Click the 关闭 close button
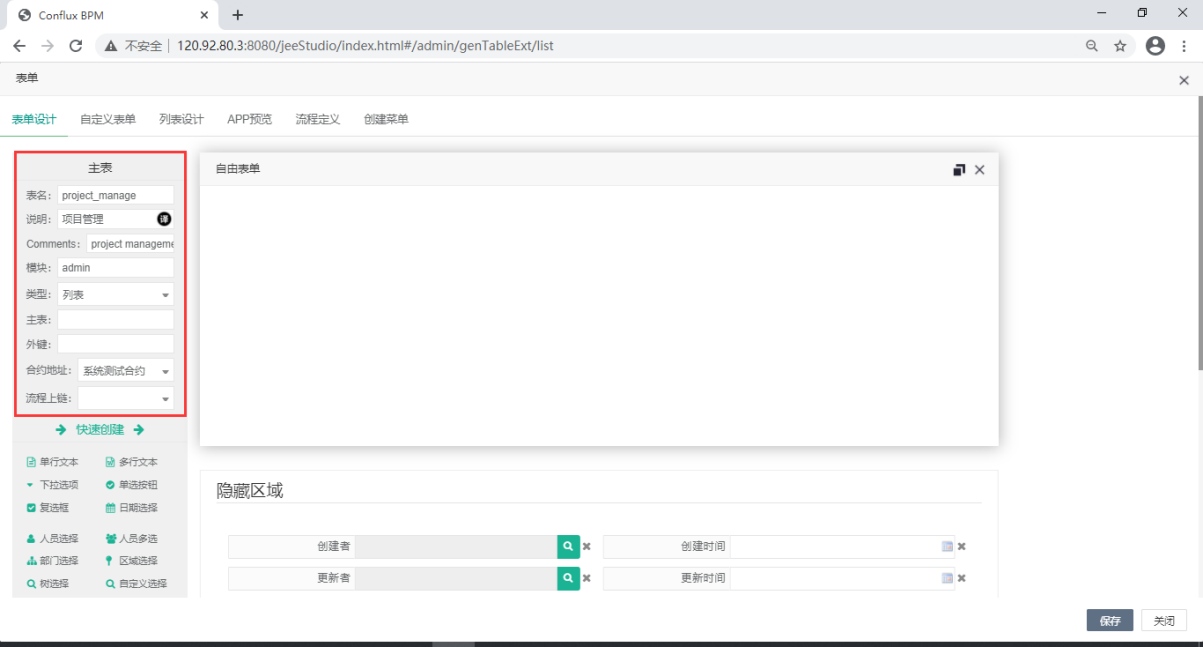This screenshot has width=1203, height=647. [1164, 620]
